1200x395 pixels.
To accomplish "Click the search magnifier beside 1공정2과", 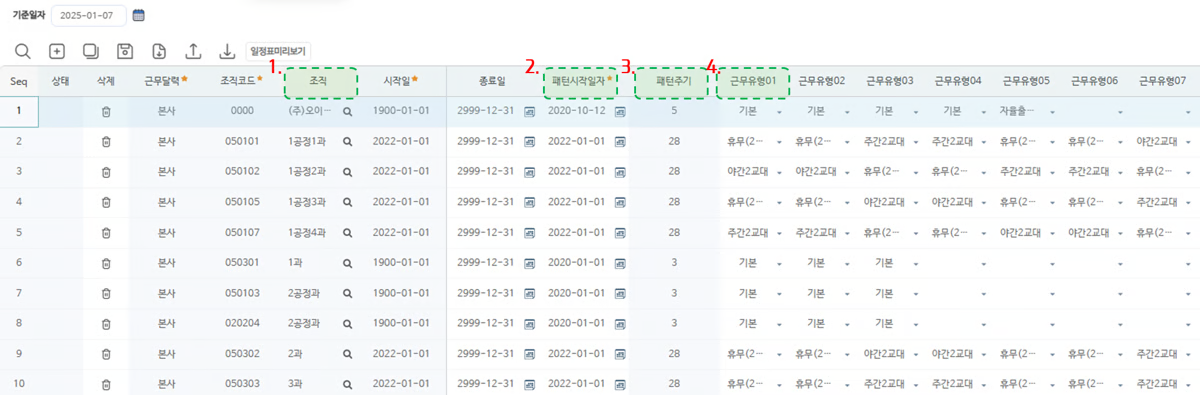I will tap(348, 172).
